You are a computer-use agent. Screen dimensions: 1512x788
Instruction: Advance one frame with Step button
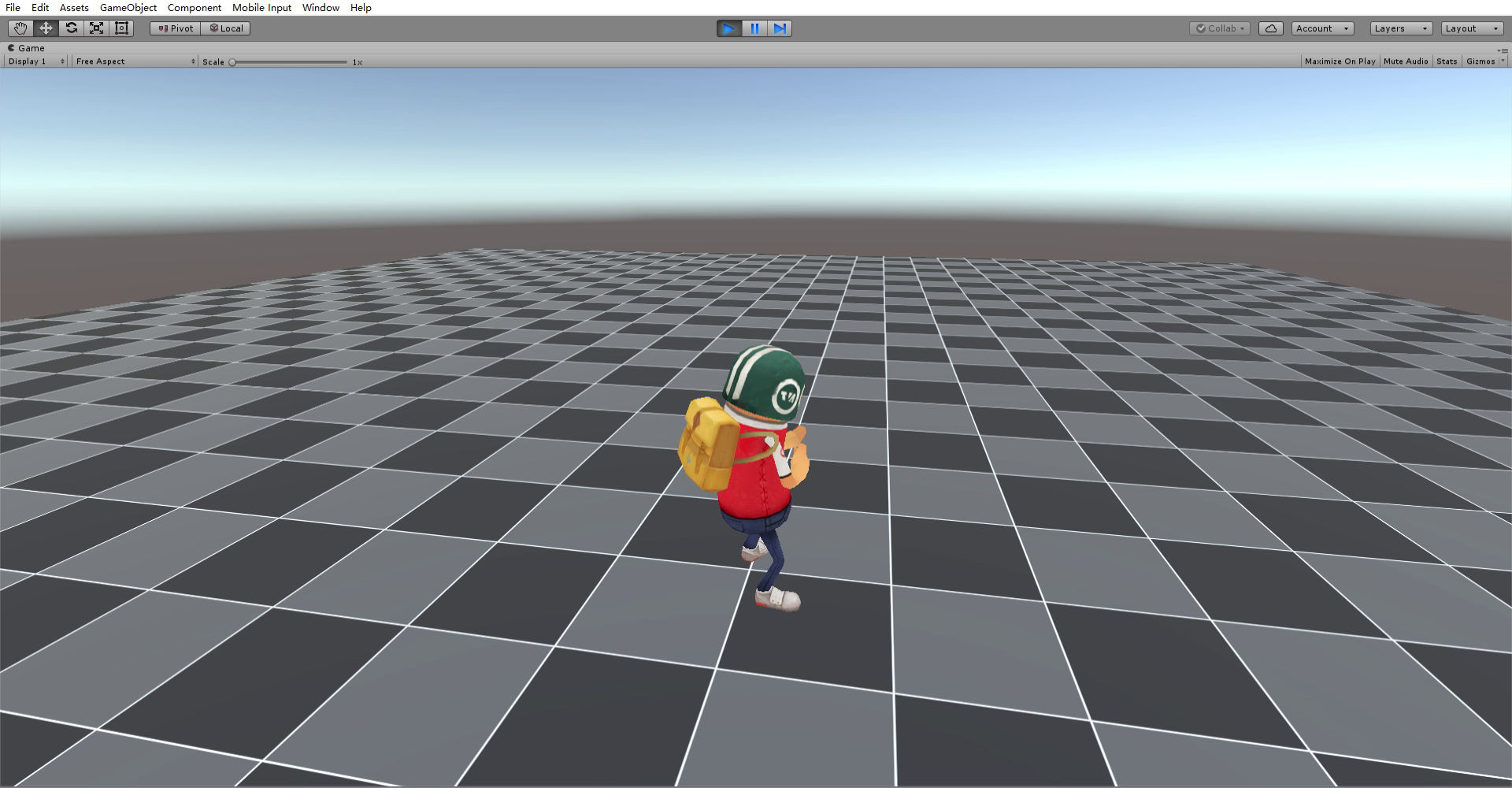(780, 28)
